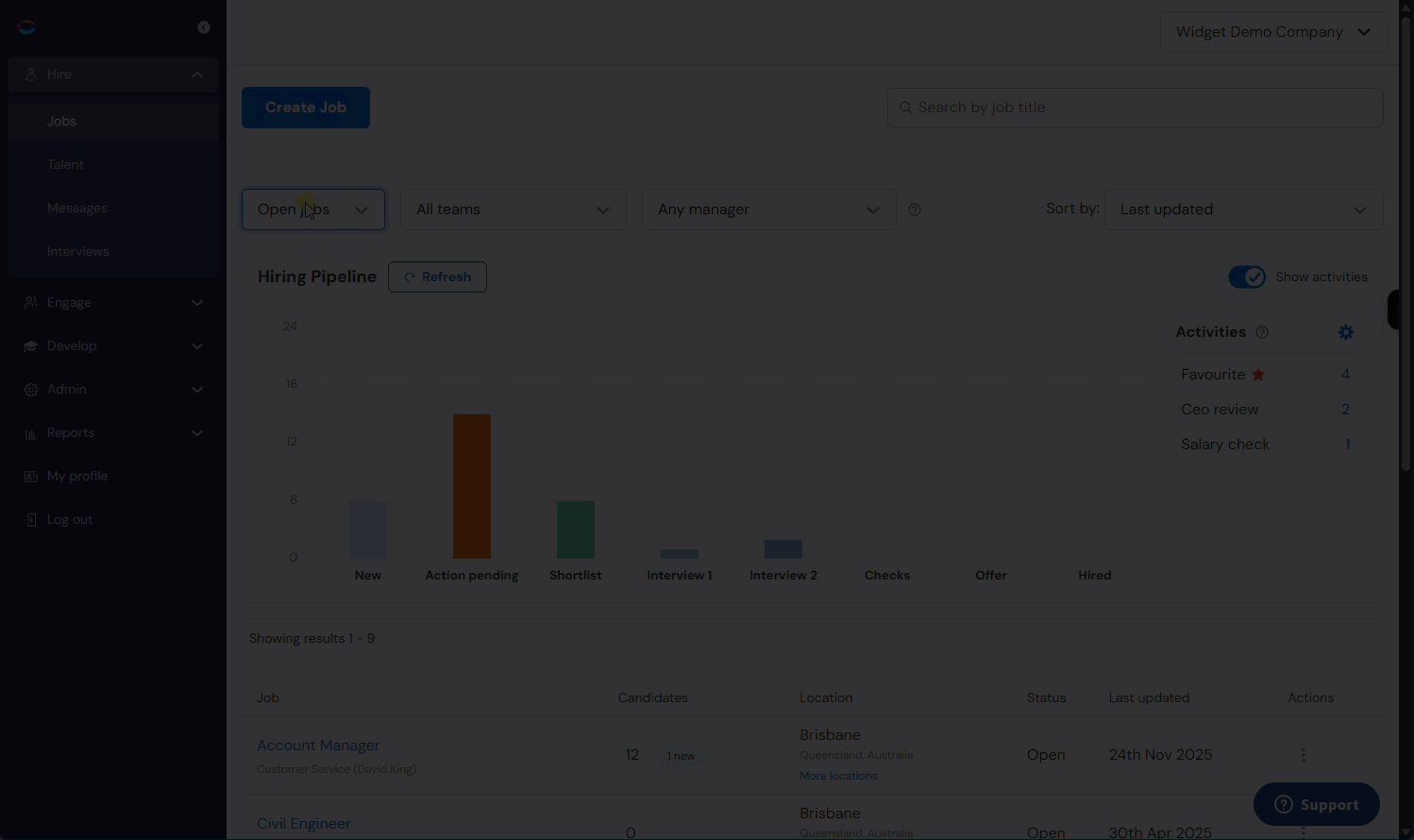Select Messages in the sidebar
Screen dimensions: 1414x840
coord(113,208)
